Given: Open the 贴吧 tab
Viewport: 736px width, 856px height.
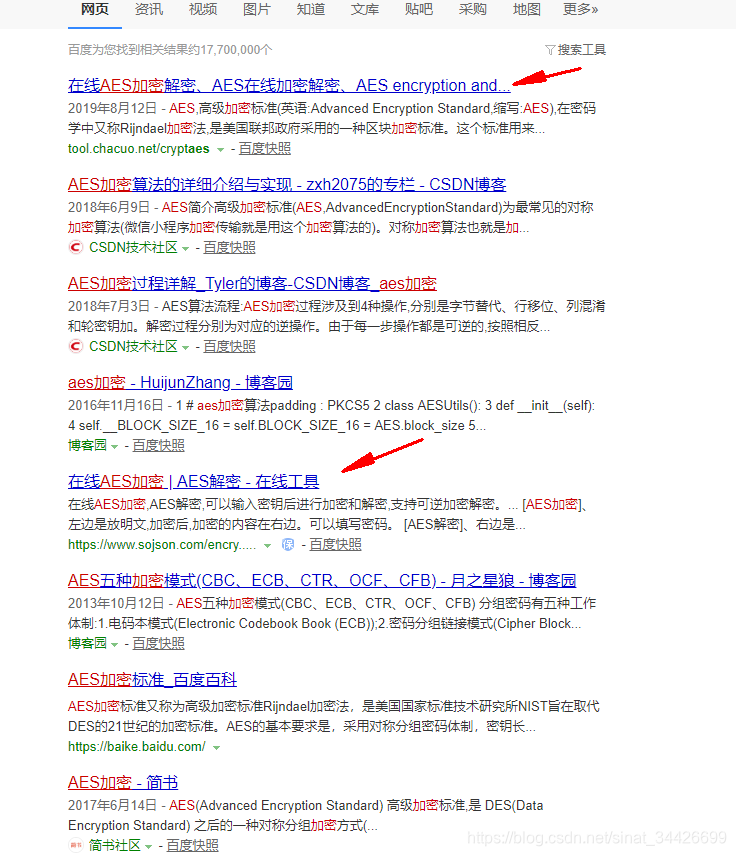Looking at the screenshot, I should [x=419, y=10].
